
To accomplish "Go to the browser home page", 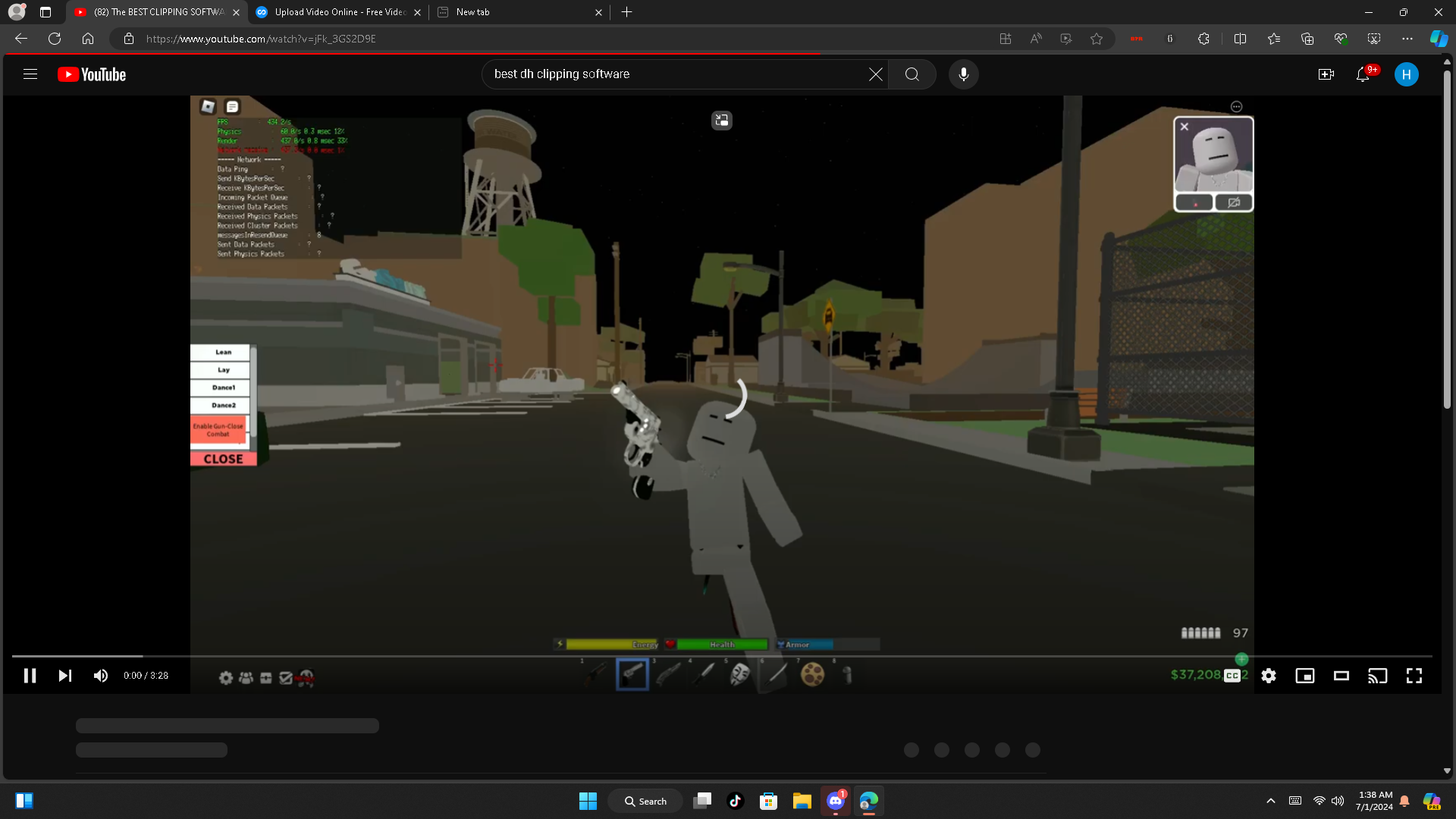I will (88, 39).
